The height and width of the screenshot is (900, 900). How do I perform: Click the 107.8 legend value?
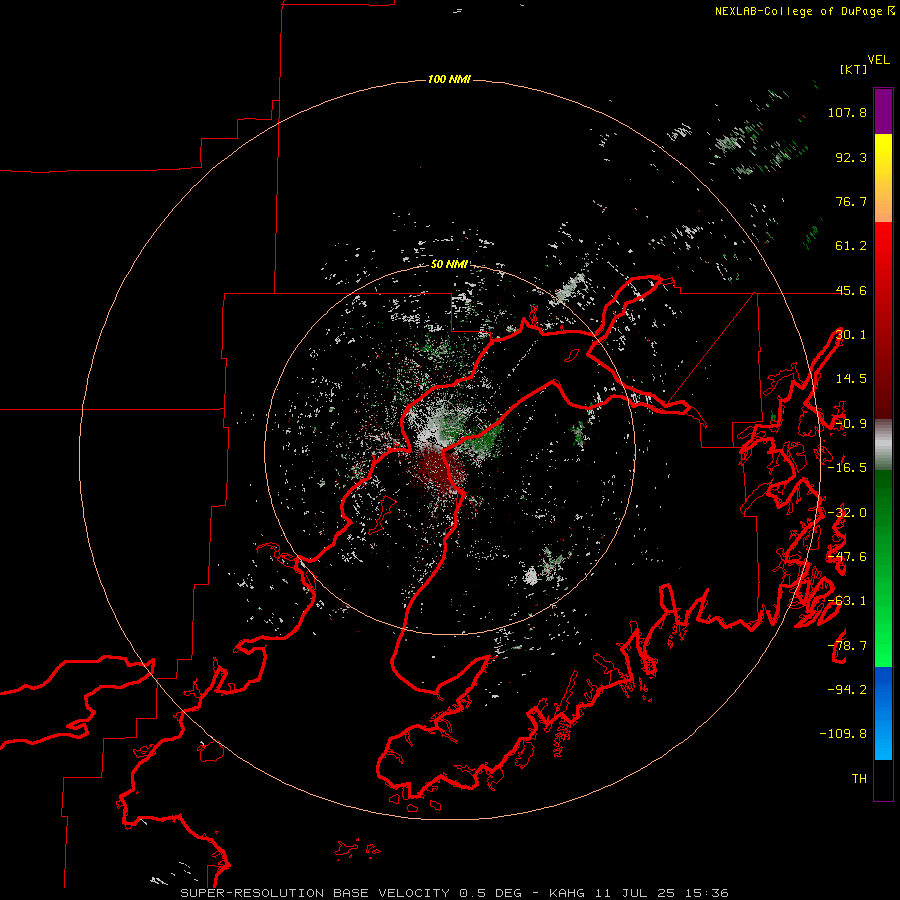tap(847, 113)
